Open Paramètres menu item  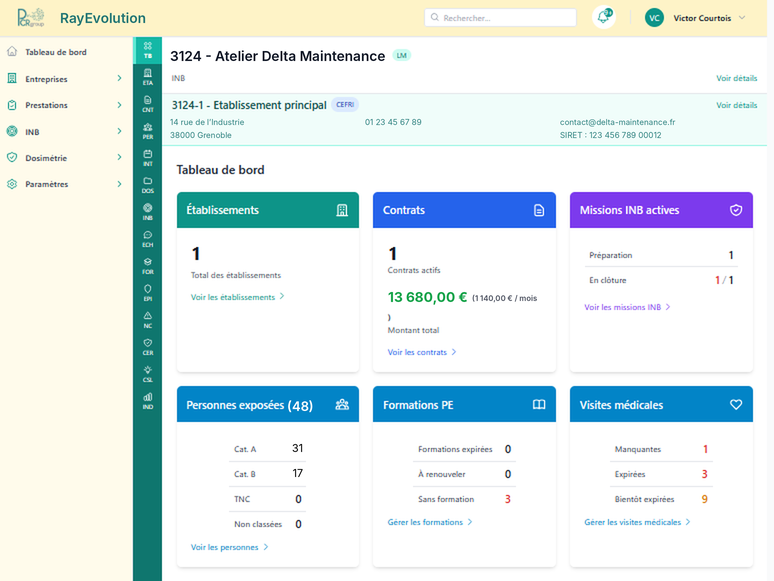(47, 184)
